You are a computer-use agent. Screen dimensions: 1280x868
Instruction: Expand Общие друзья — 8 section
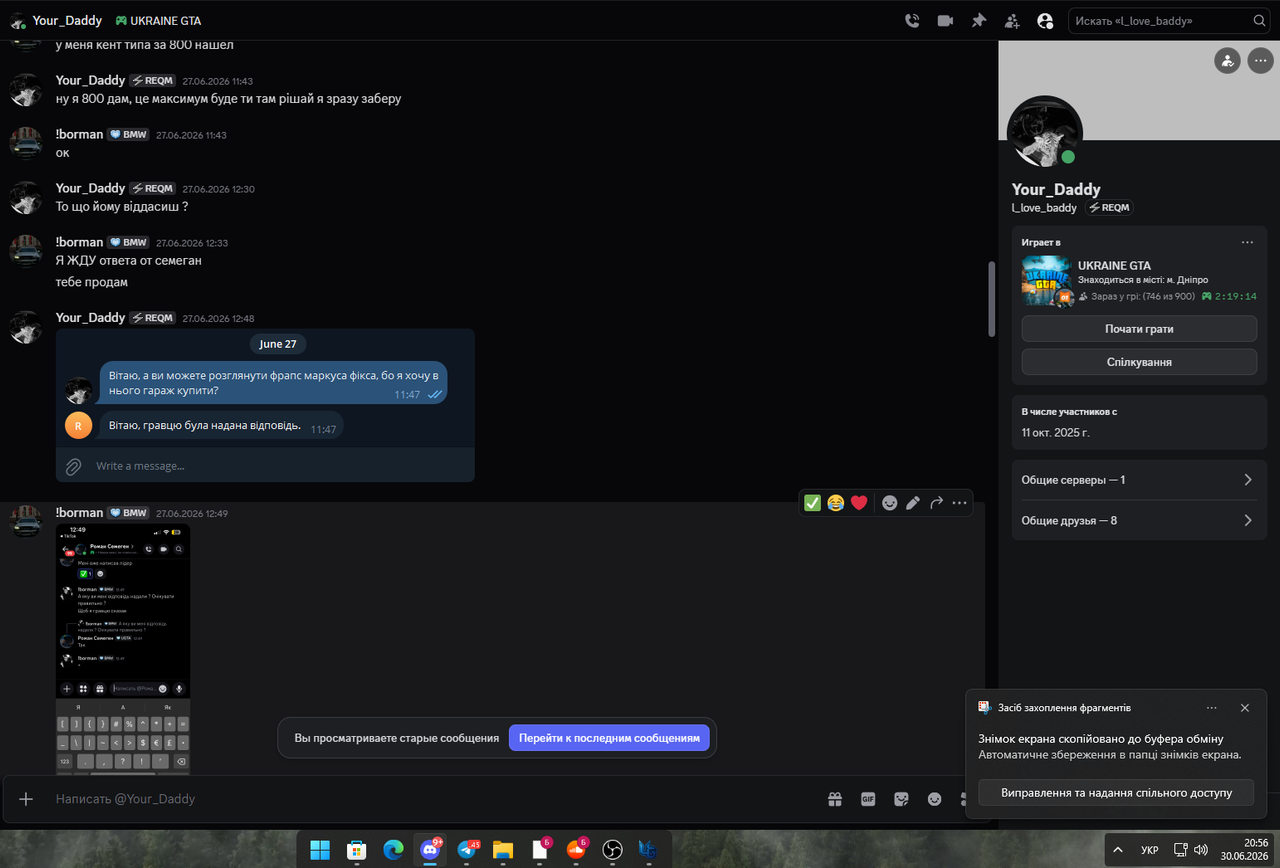point(1139,520)
